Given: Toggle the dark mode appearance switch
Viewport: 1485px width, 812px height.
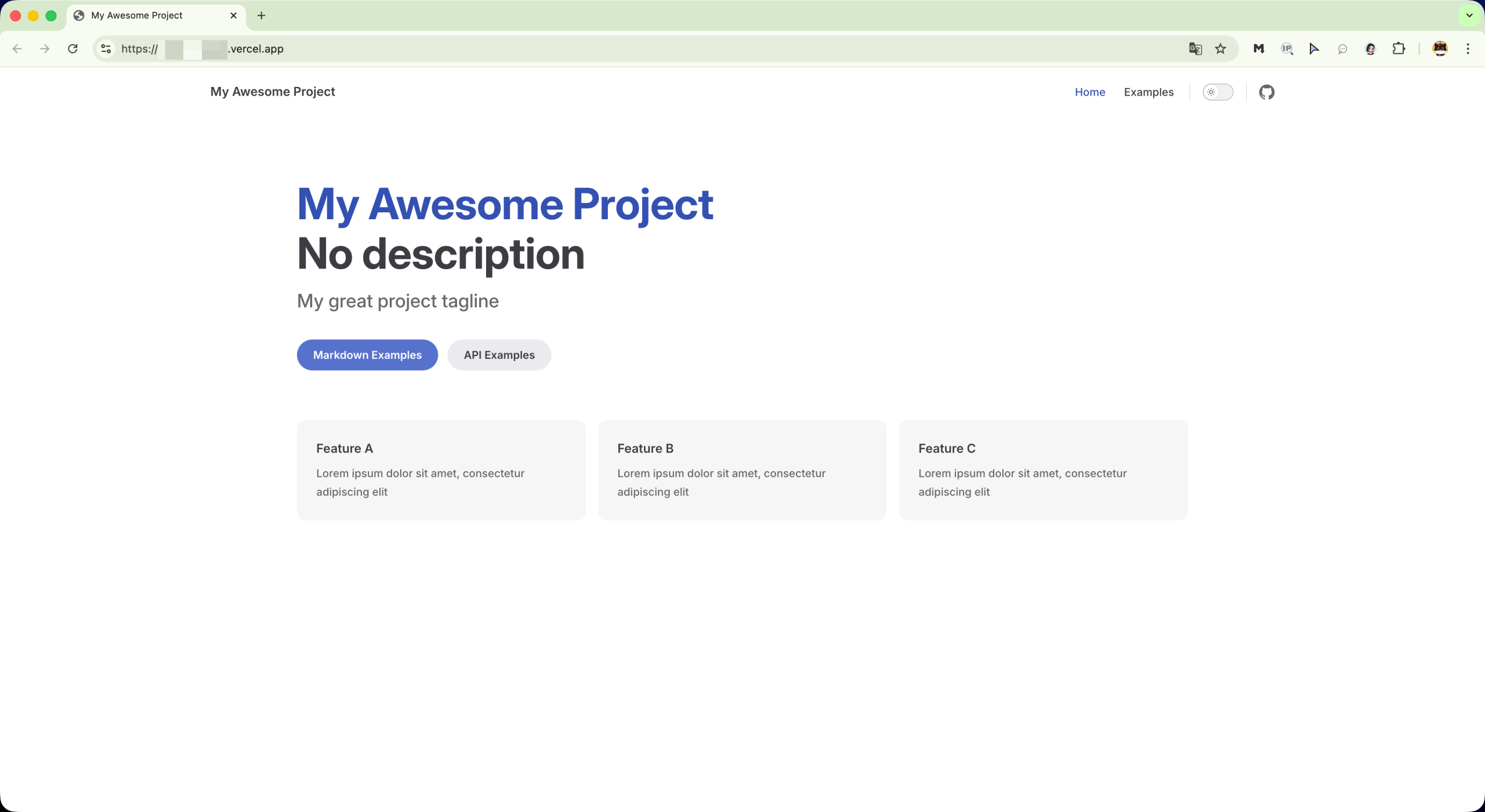Looking at the screenshot, I should pyautogui.click(x=1218, y=92).
